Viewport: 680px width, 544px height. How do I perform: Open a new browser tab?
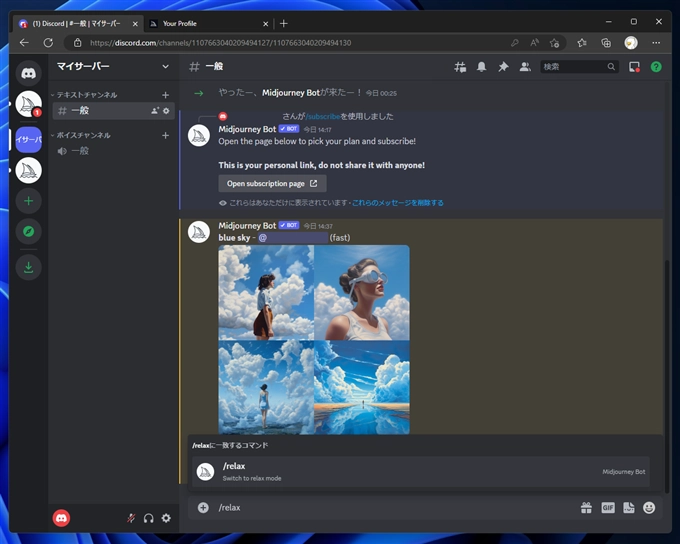(284, 23)
